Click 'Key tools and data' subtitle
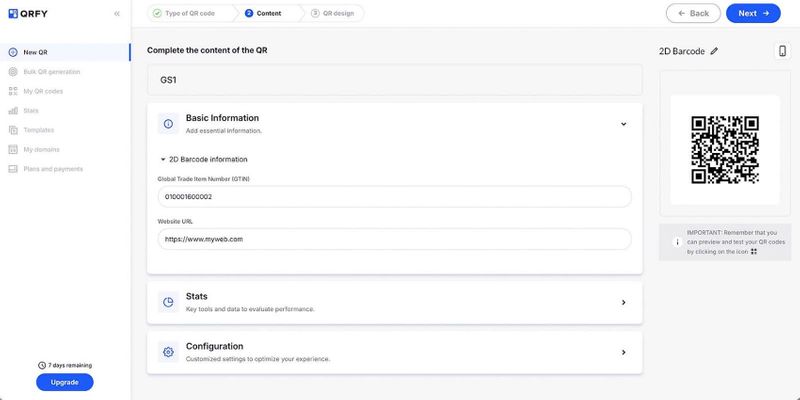Screen dimensions: 800x400 pos(250,309)
